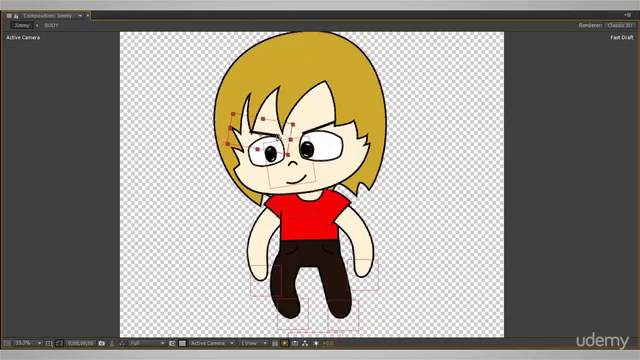Show the last snapshot icon
The width and height of the screenshot is (640, 360).
[x=112, y=343]
